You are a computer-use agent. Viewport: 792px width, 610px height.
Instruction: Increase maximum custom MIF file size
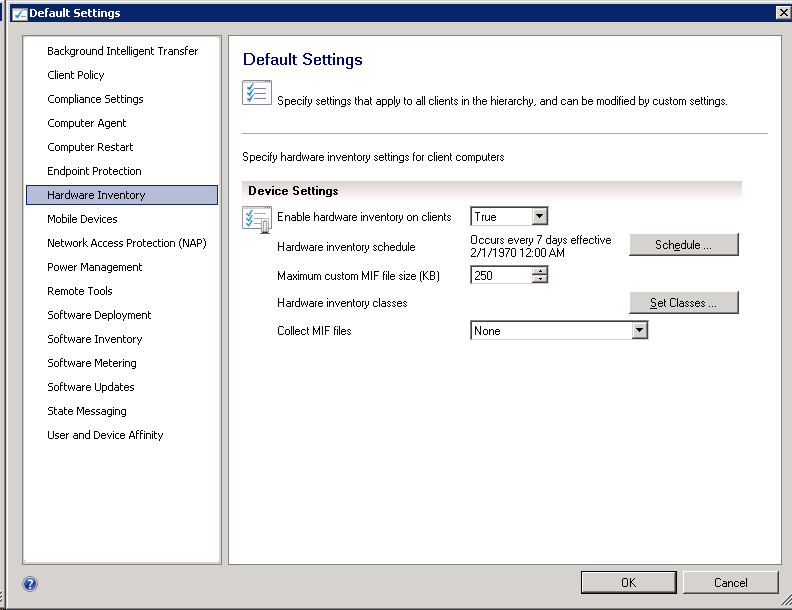[x=540, y=271]
